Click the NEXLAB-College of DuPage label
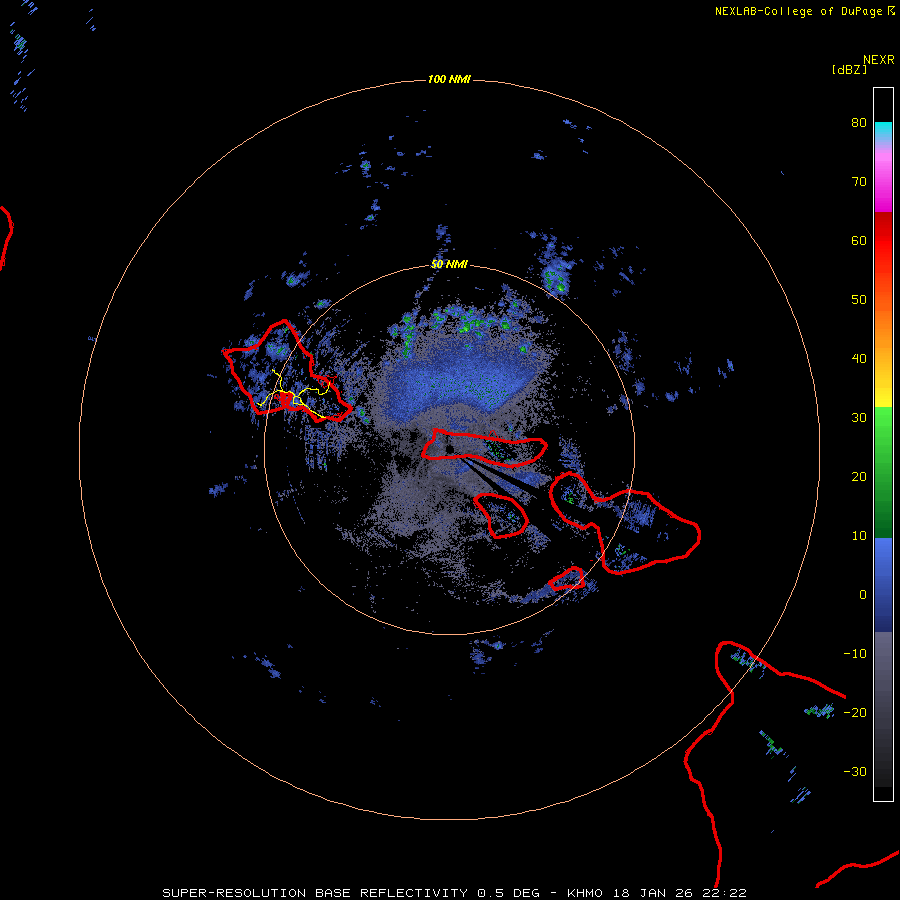The height and width of the screenshot is (900, 900). pyautogui.click(x=798, y=11)
